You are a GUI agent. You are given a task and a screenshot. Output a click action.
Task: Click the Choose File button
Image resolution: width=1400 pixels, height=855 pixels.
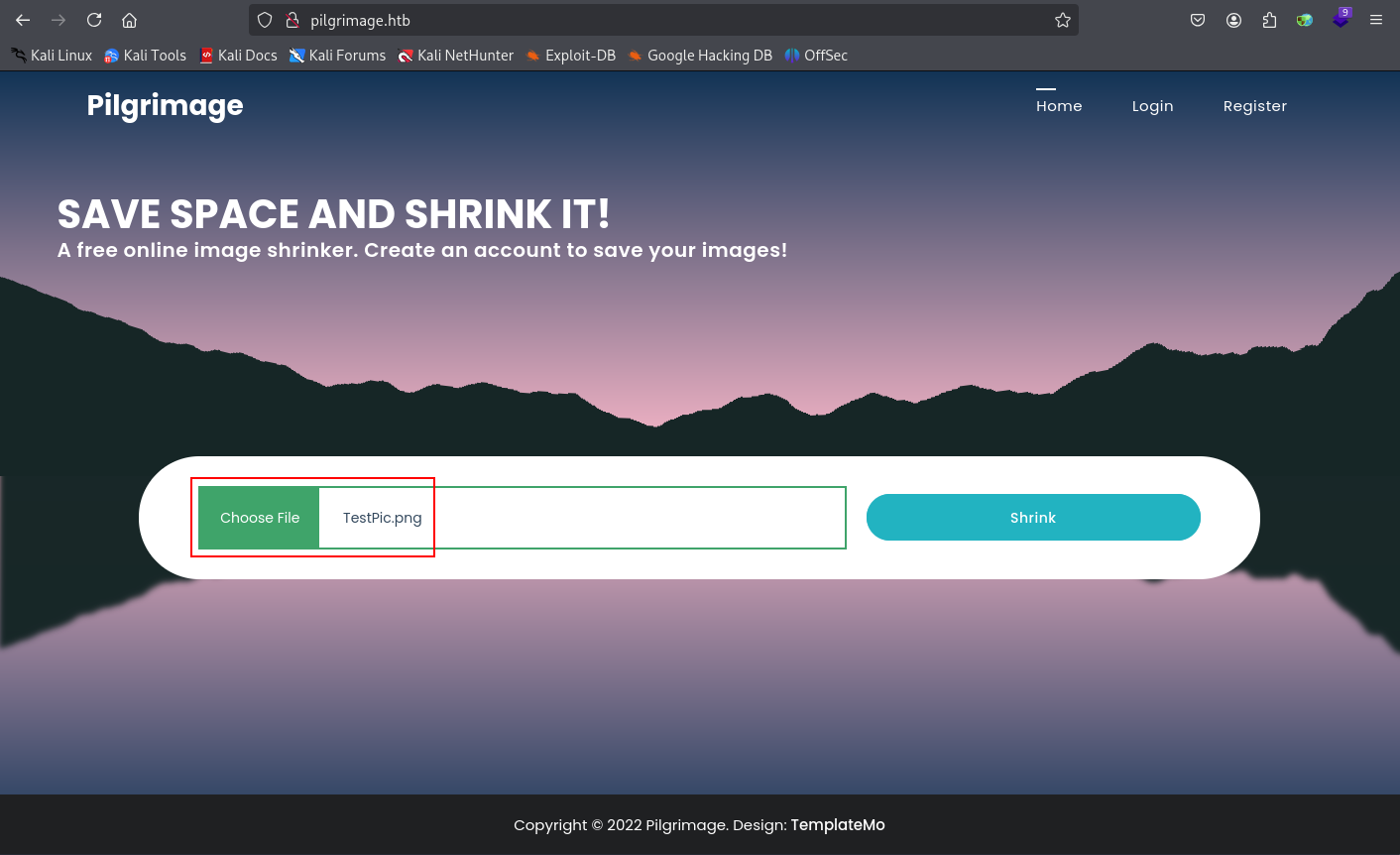(x=260, y=518)
